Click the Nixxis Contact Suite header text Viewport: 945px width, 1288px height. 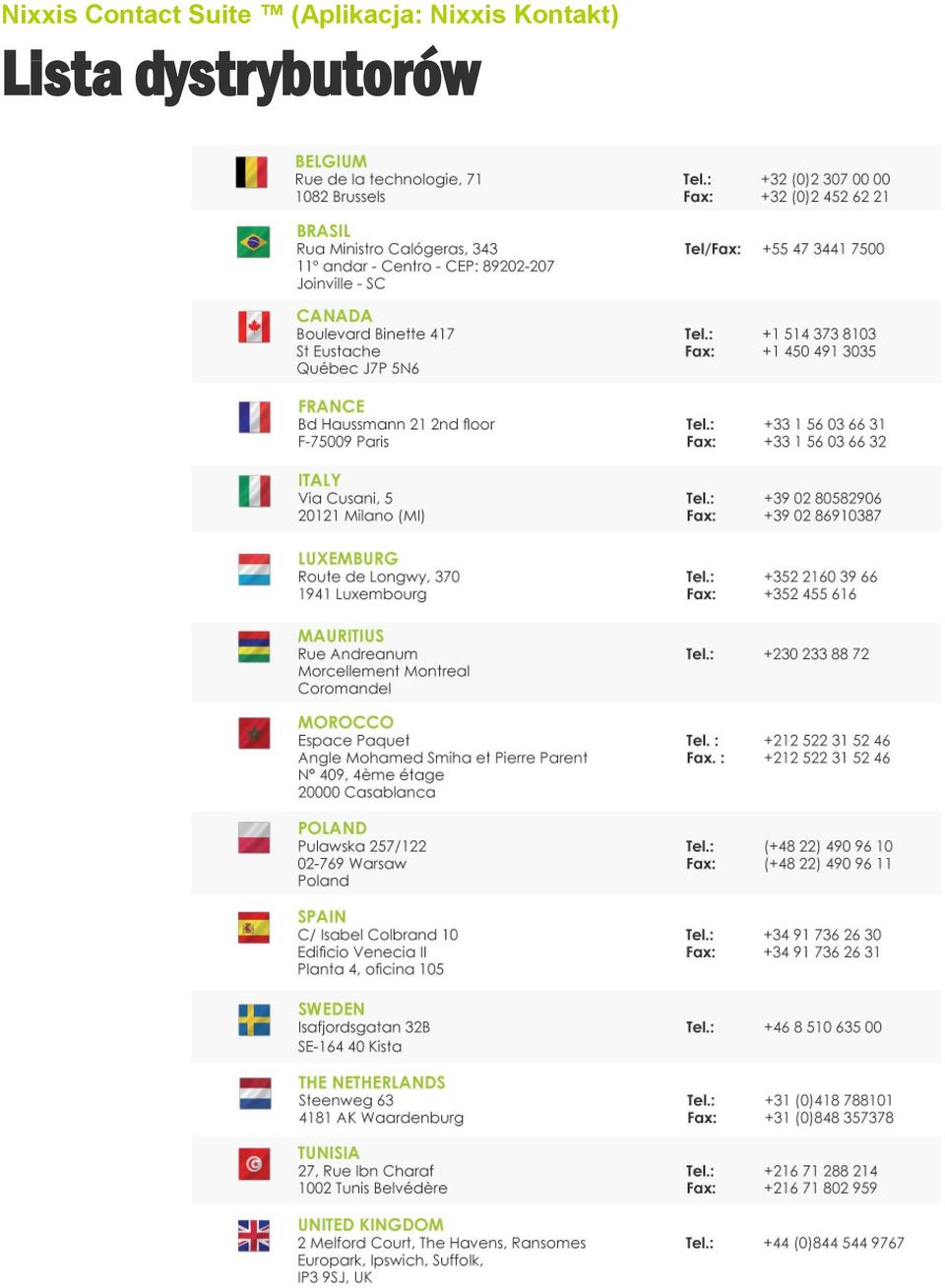[x=310, y=15]
